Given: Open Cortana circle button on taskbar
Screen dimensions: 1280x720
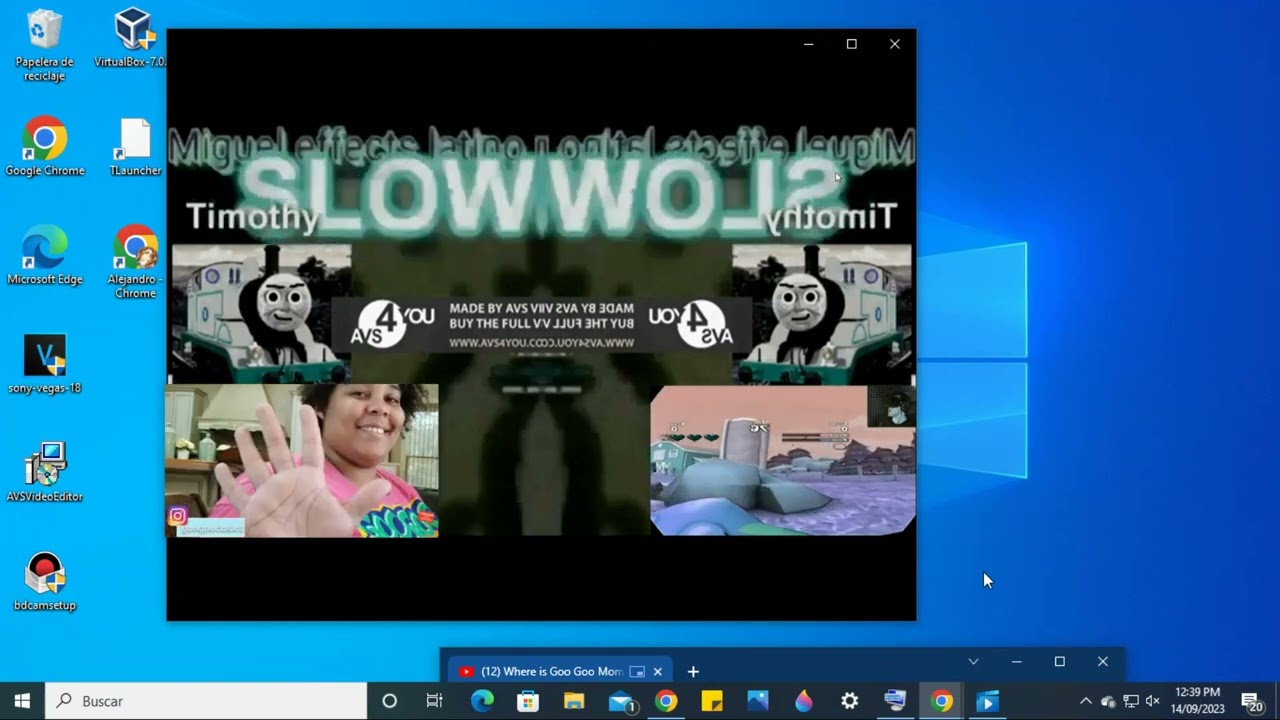Looking at the screenshot, I should pyautogui.click(x=390, y=701).
